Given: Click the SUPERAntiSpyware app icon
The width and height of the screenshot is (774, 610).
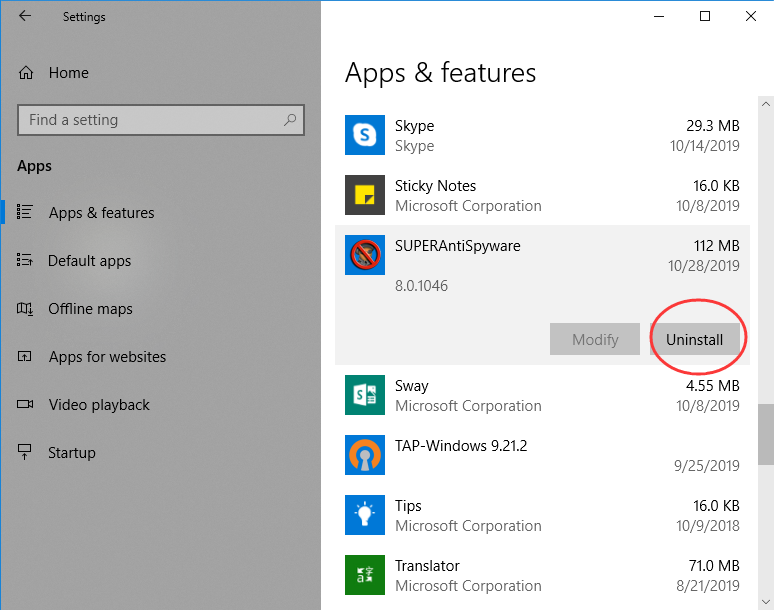Looking at the screenshot, I should point(365,255).
